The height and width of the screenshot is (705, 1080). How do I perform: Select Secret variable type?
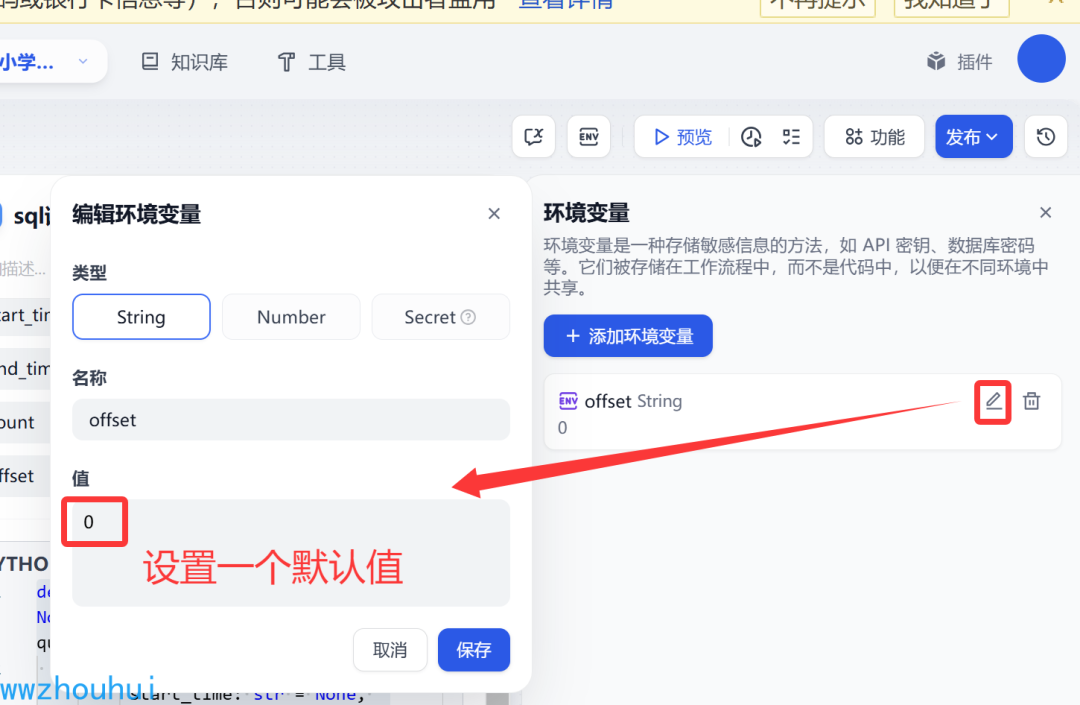point(440,317)
